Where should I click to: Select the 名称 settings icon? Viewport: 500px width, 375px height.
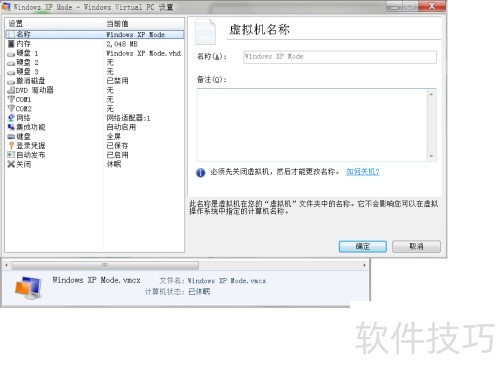pyautogui.click(x=11, y=34)
